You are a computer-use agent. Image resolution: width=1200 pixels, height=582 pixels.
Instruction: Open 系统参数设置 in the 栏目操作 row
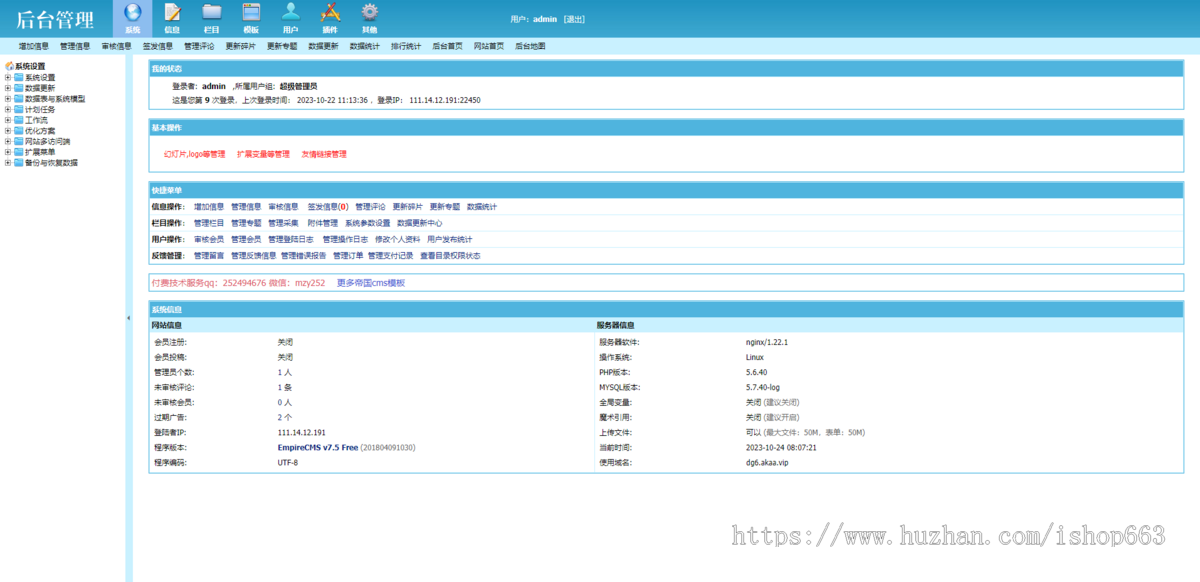coord(367,223)
